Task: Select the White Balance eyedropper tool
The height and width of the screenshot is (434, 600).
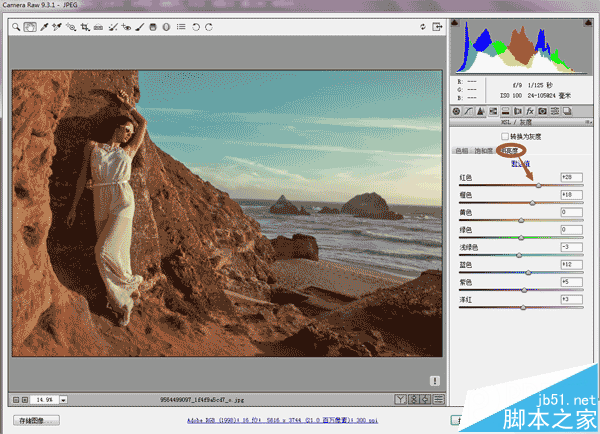Action: point(44,27)
